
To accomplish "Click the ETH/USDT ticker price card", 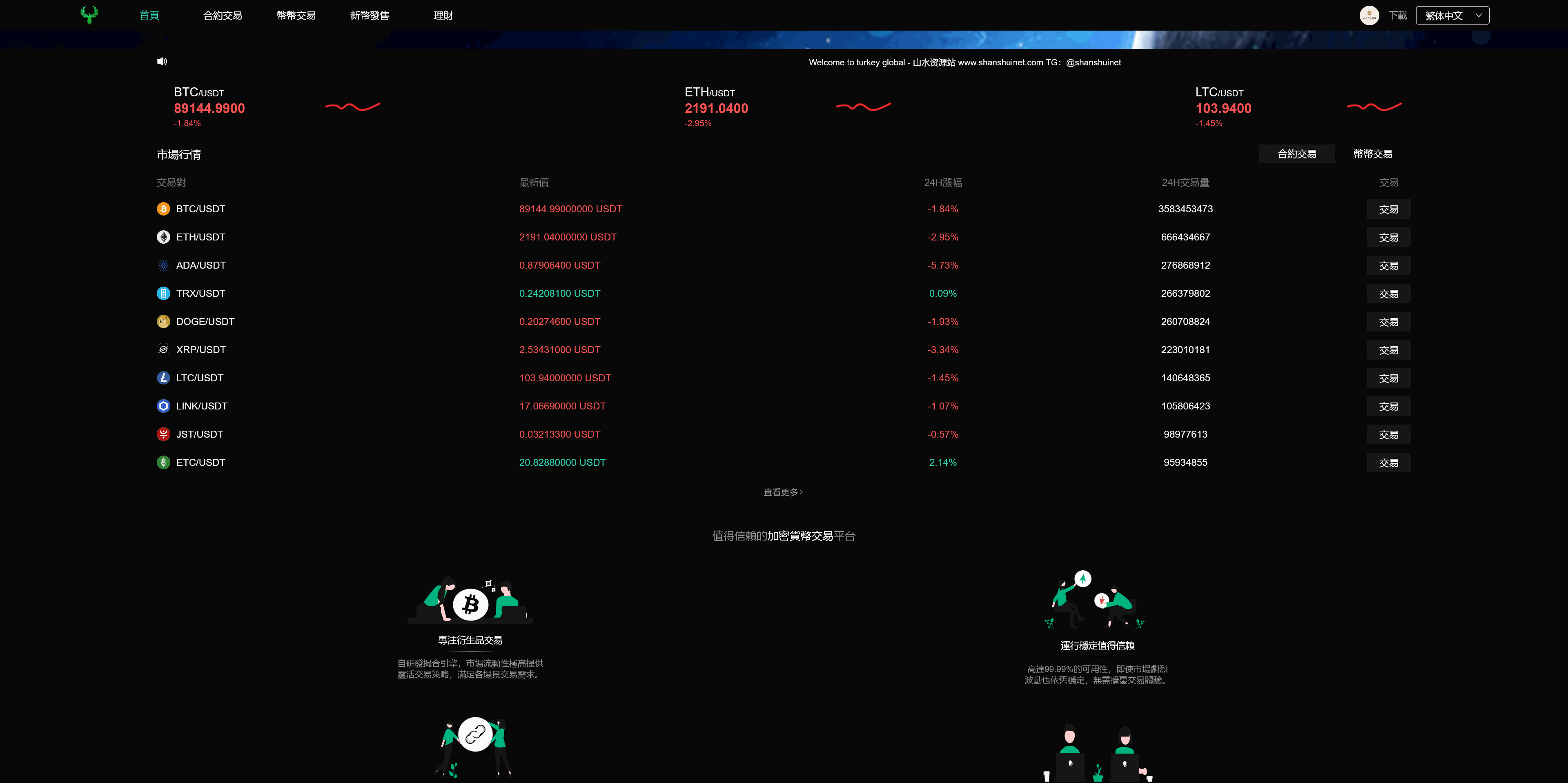I will point(716,108).
